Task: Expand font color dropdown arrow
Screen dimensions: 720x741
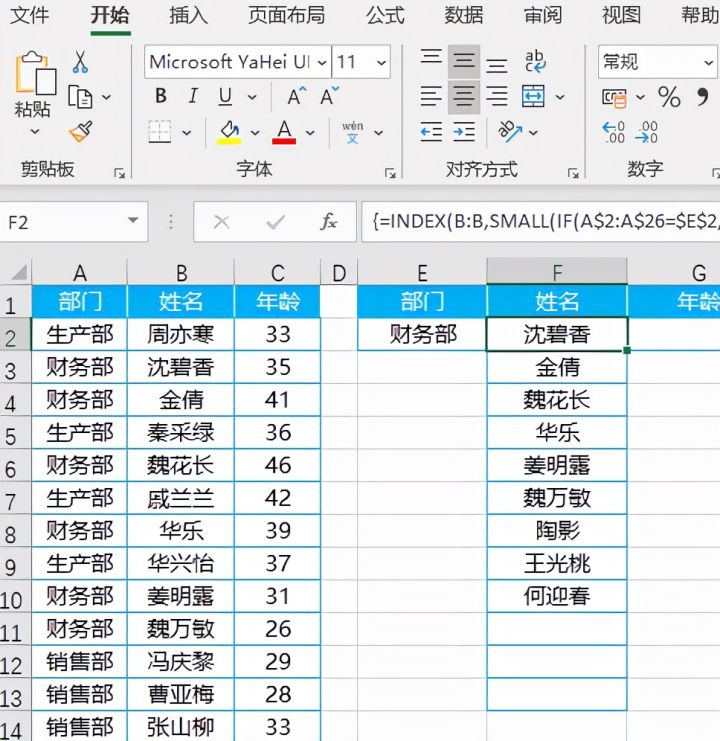Action: click(310, 133)
